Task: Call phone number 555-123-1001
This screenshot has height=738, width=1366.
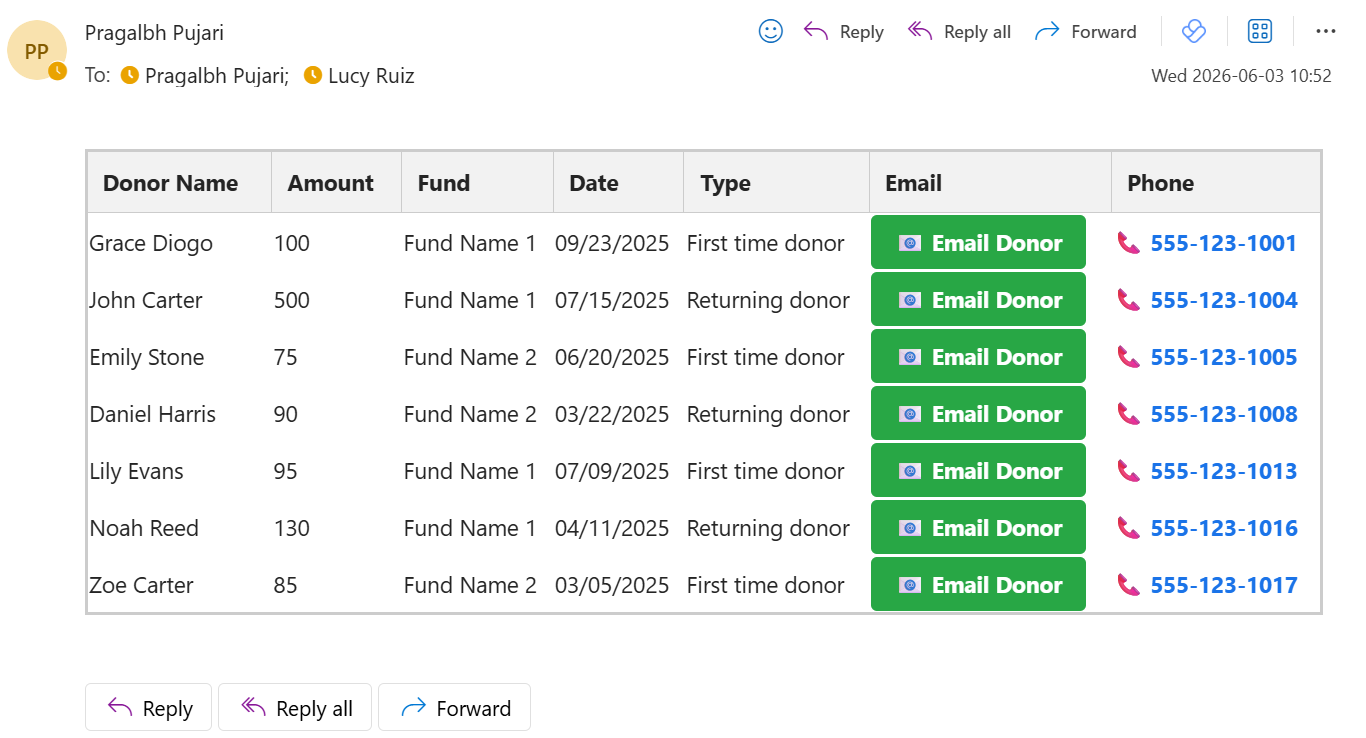Action: 1223,243
